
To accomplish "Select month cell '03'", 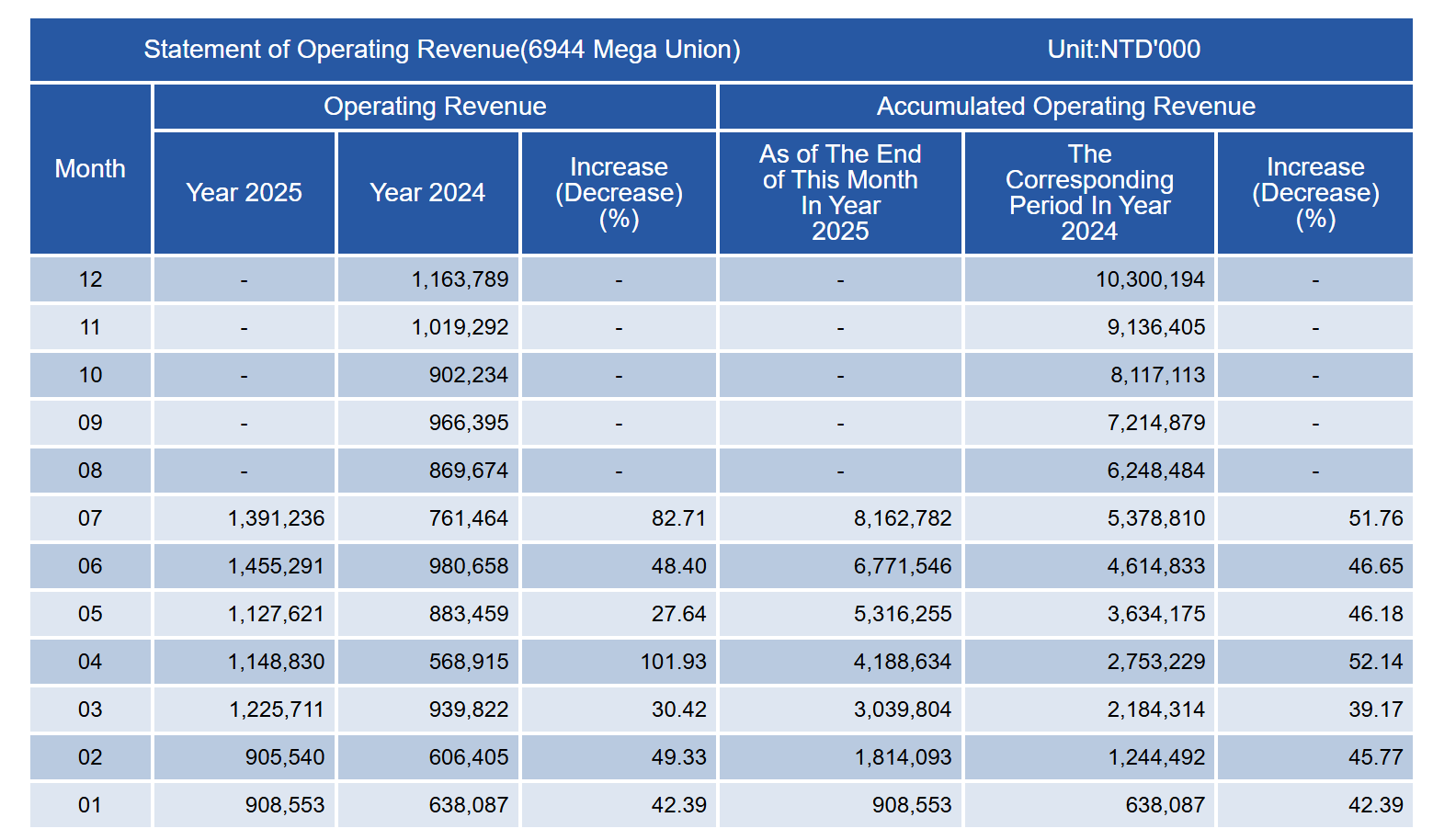I will point(90,709).
